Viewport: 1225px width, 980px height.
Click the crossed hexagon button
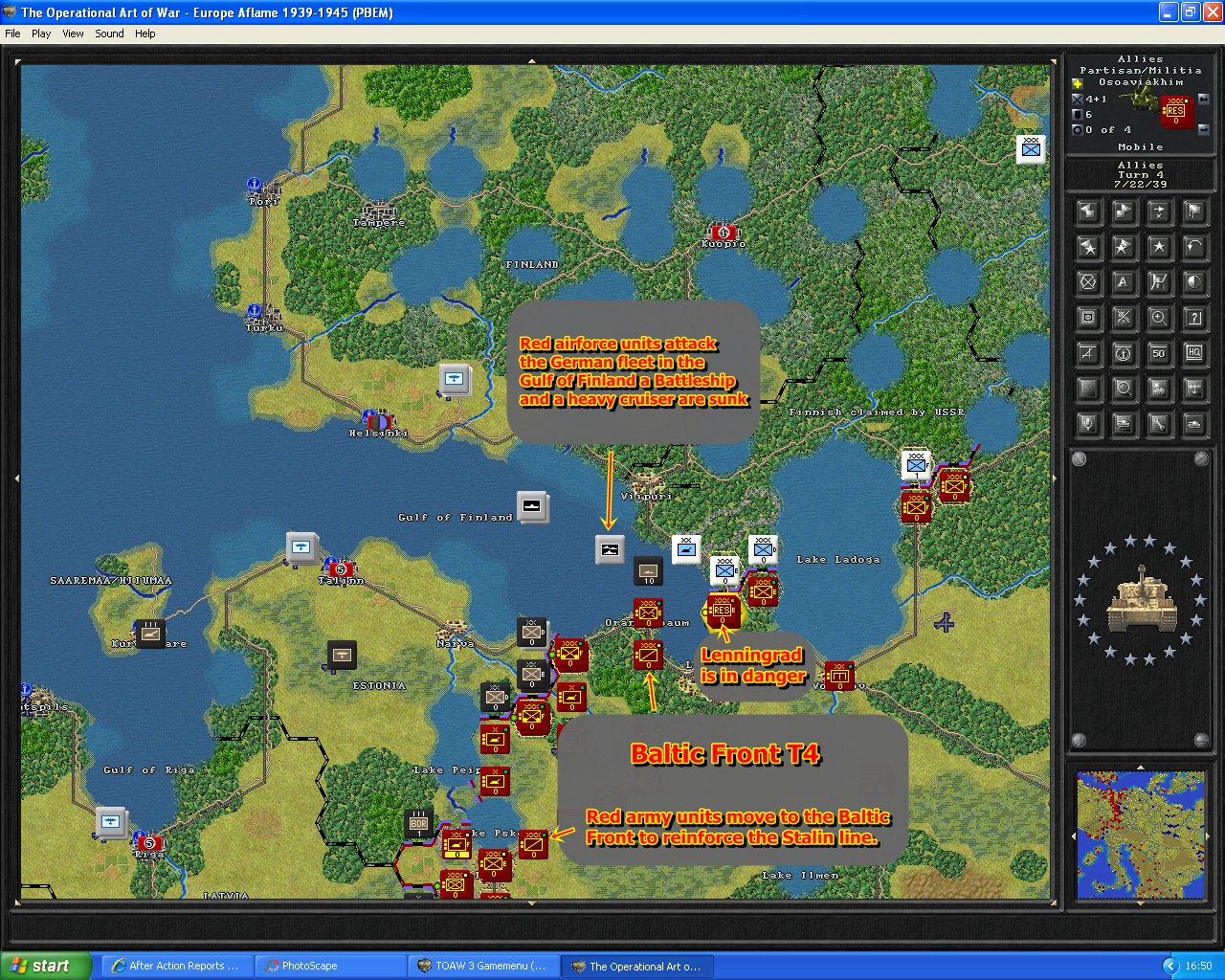[x=1088, y=282]
